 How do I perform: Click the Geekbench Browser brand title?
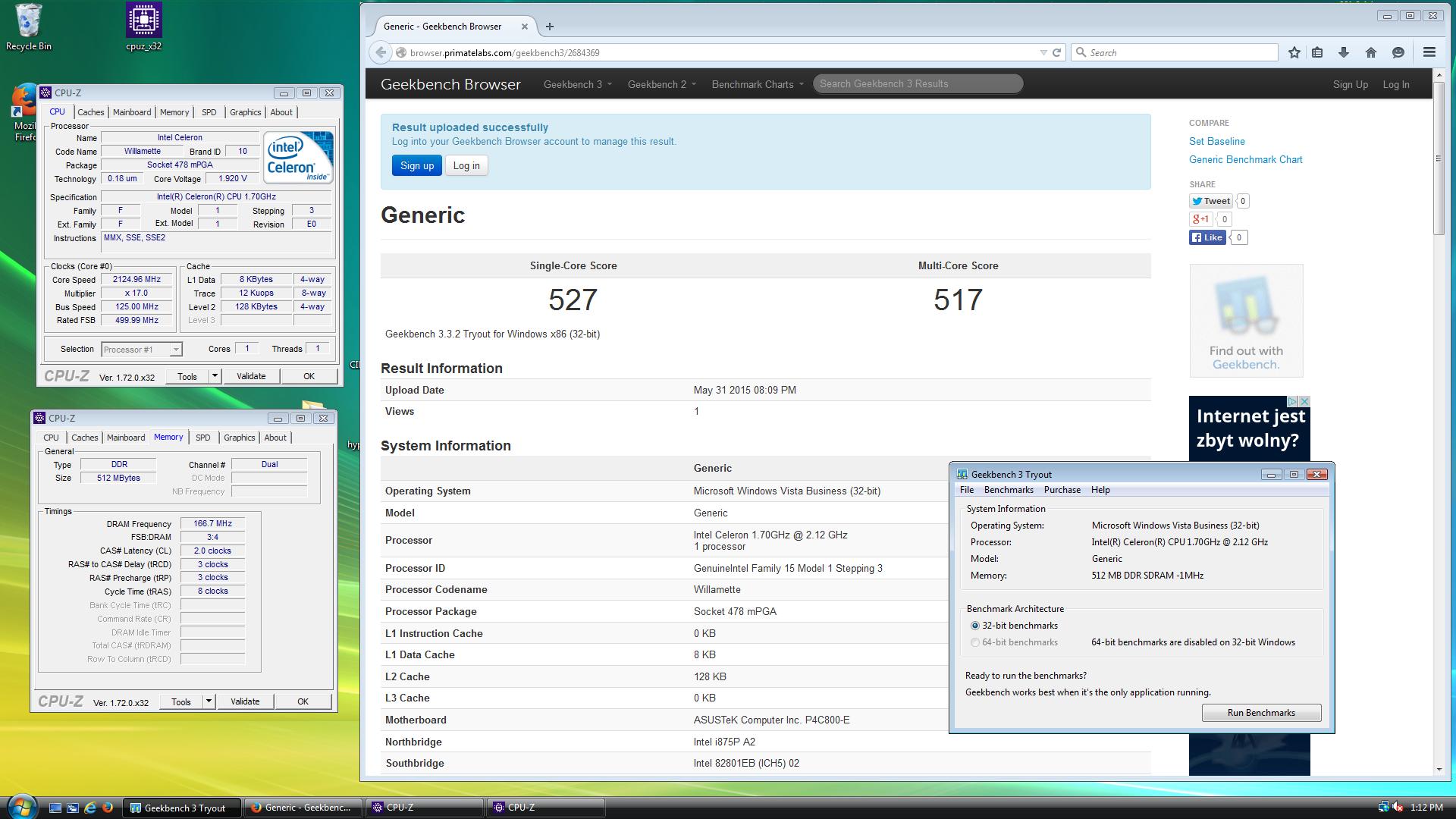pos(450,84)
